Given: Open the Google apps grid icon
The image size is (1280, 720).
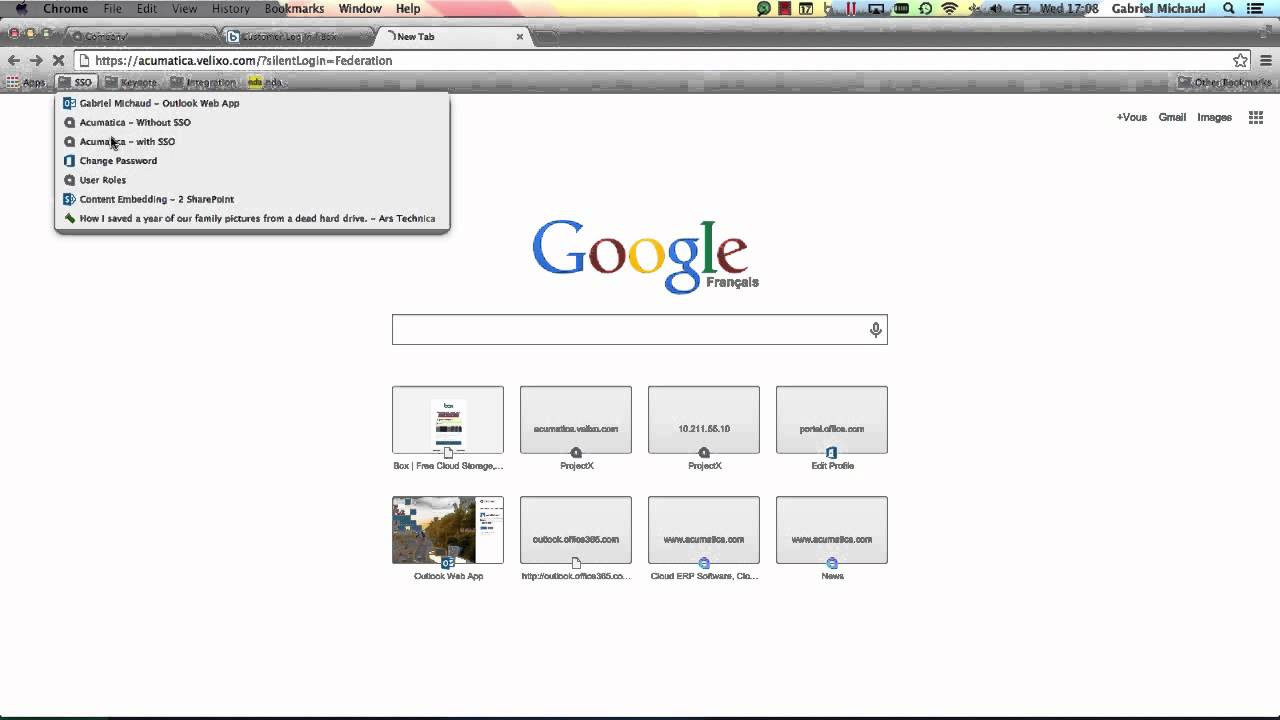Looking at the screenshot, I should (1256, 117).
